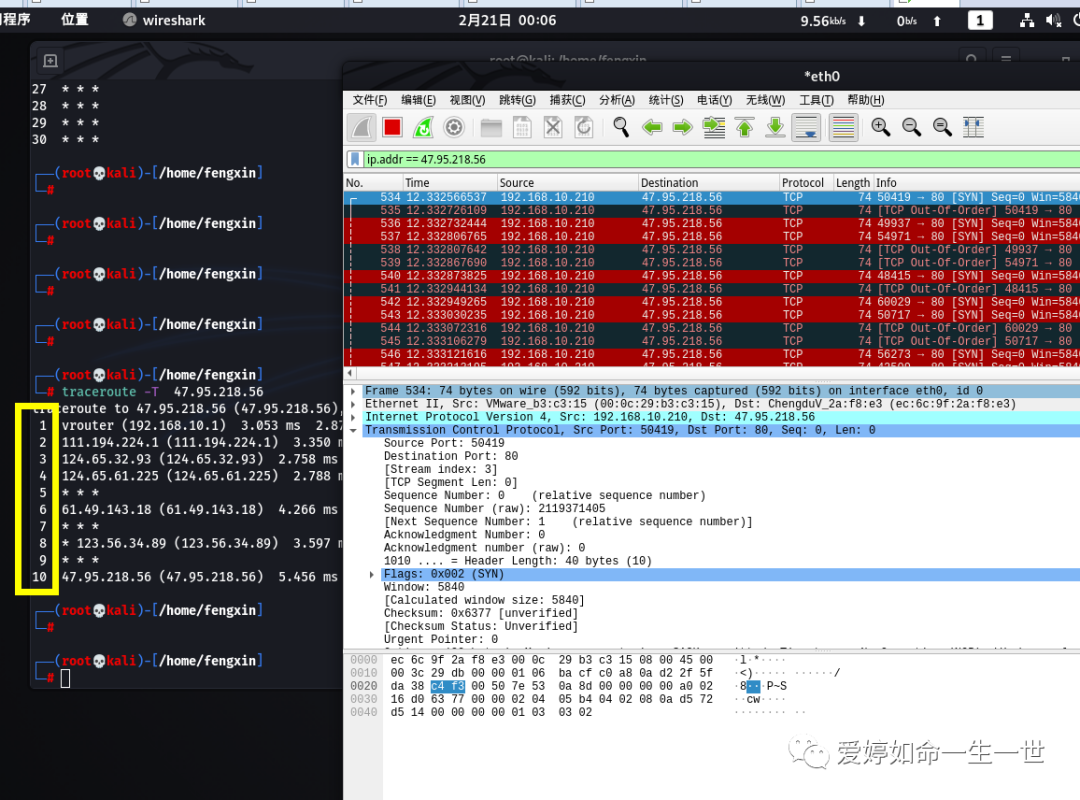The height and width of the screenshot is (800, 1080).
Task: Collapse the Transmission Control Protocol section
Action: pos(353,430)
